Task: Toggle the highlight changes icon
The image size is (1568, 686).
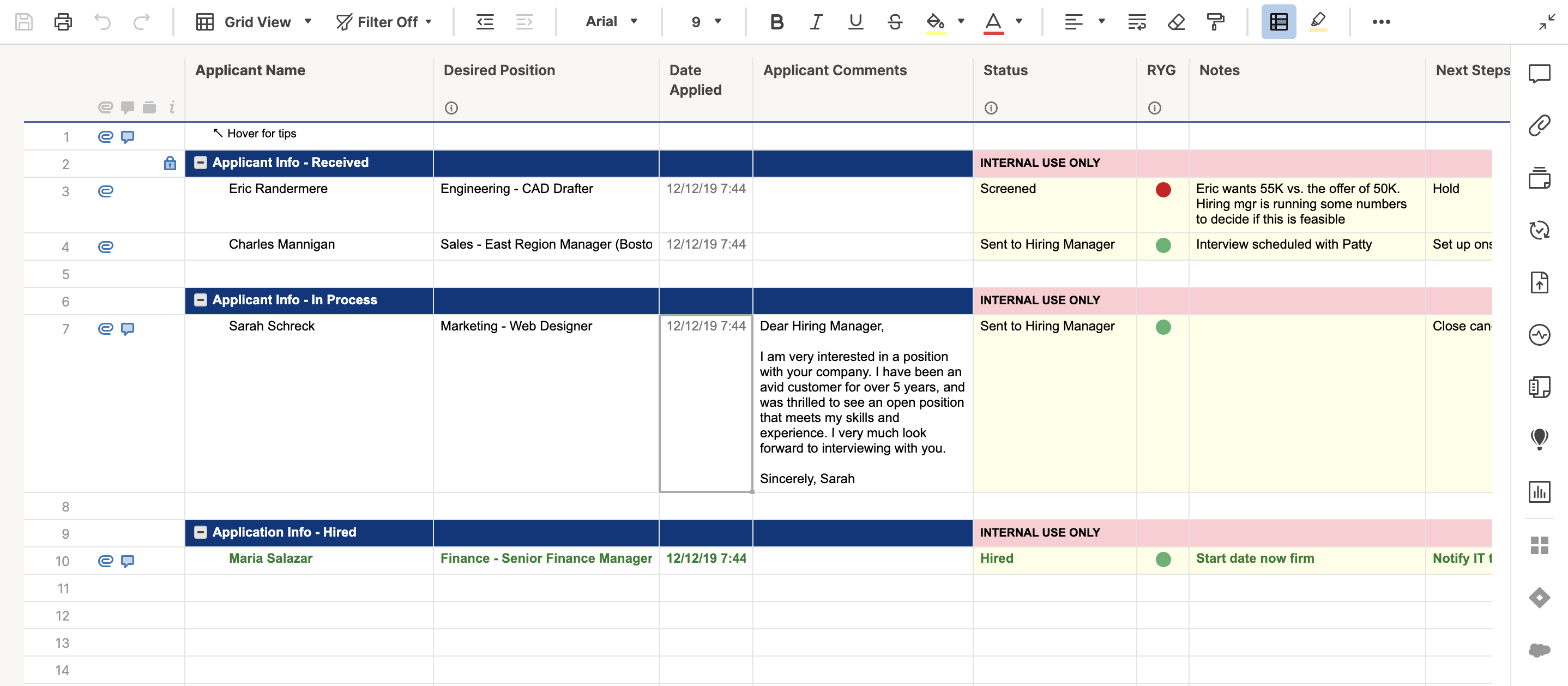Action: coord(1318,22)
